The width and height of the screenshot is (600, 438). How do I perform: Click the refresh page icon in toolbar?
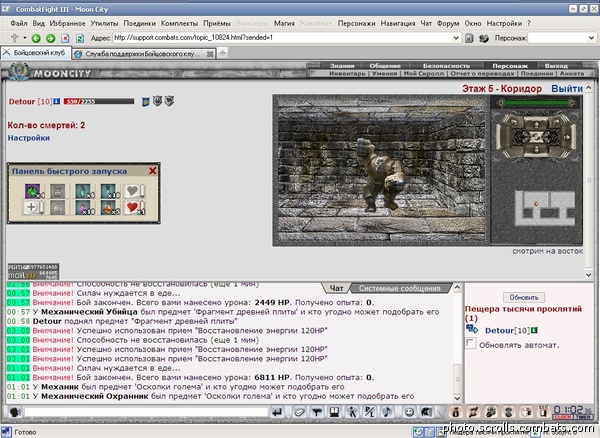tap(80, 38)
